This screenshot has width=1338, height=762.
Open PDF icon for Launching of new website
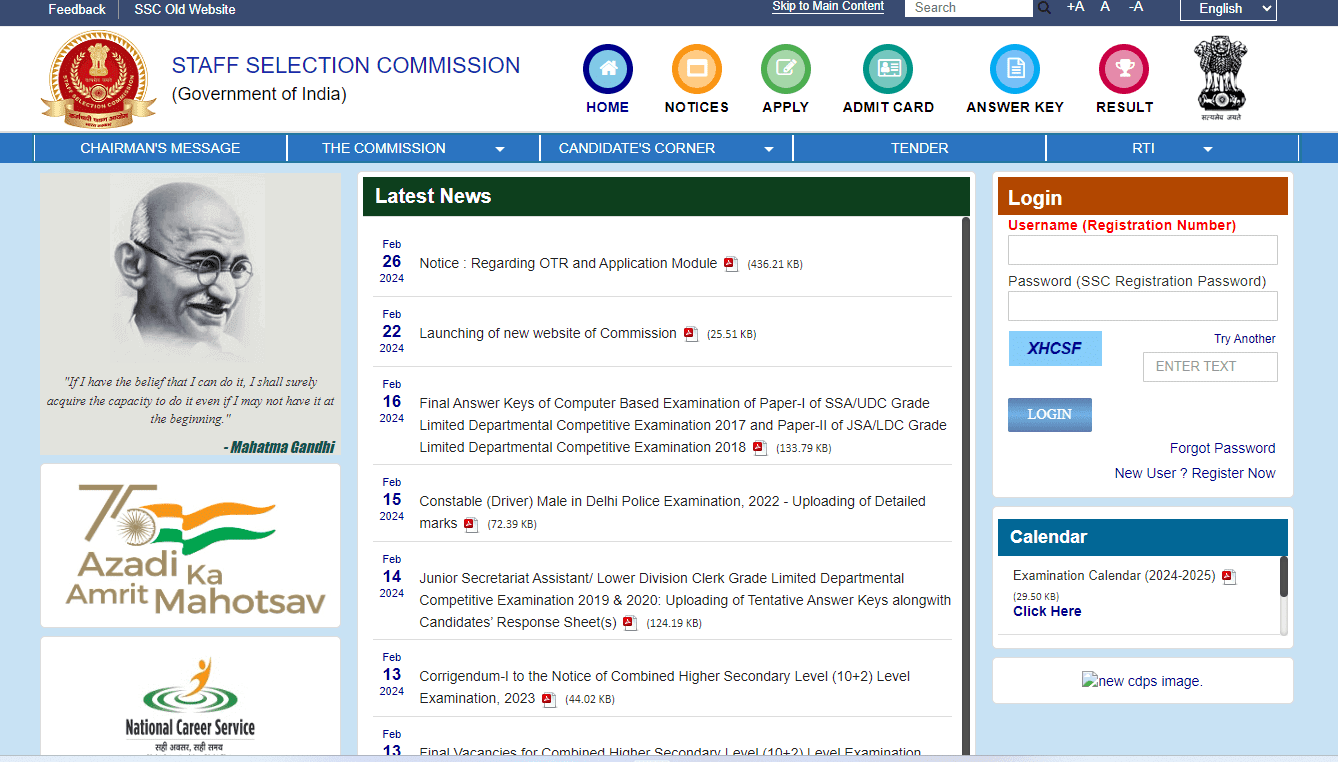click(x=691, y=334)
